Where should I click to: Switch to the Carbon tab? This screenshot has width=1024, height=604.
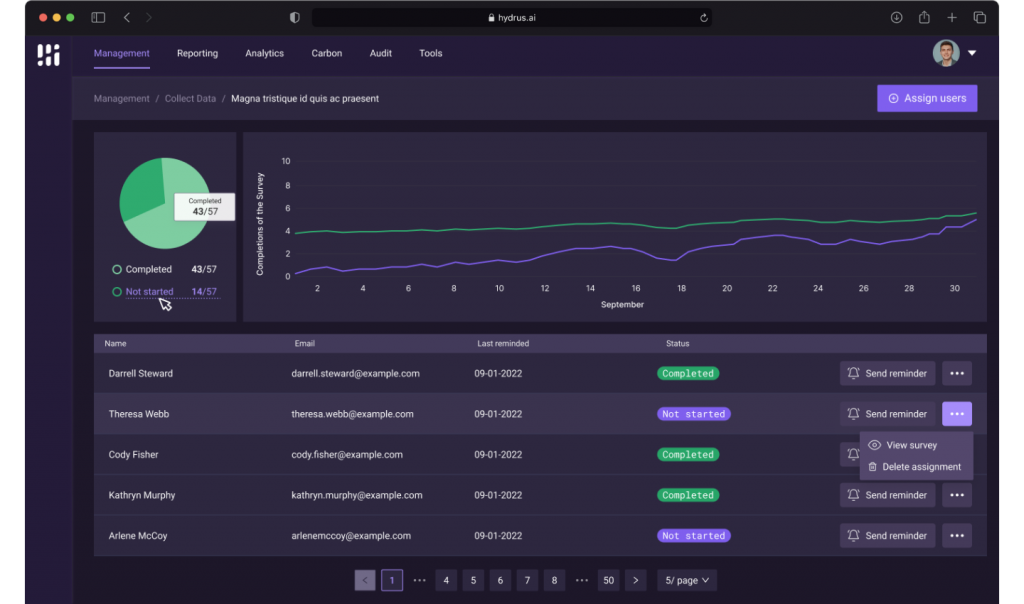327,54
